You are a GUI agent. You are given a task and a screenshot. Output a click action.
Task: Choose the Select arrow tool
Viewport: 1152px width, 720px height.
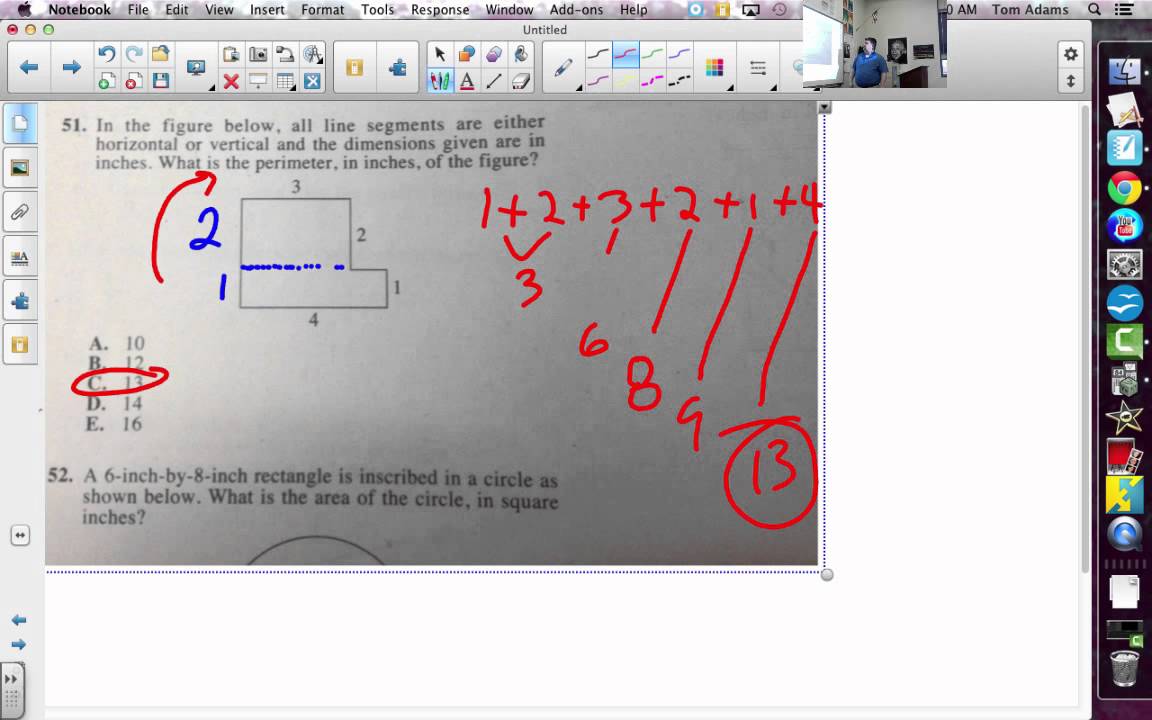(x=440, y=54)
